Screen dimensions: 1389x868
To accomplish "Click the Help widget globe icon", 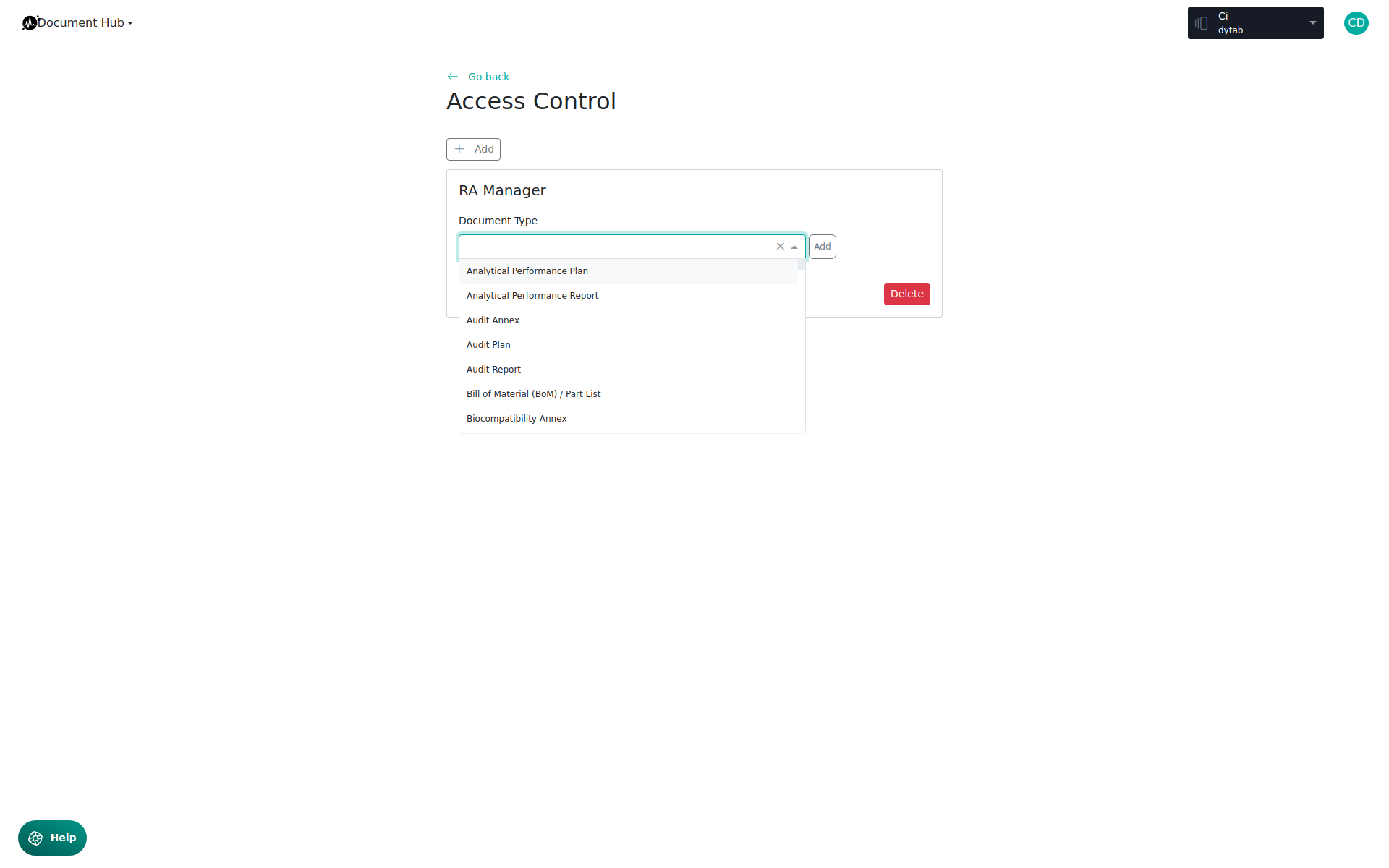I will click(x=35, y=838).
